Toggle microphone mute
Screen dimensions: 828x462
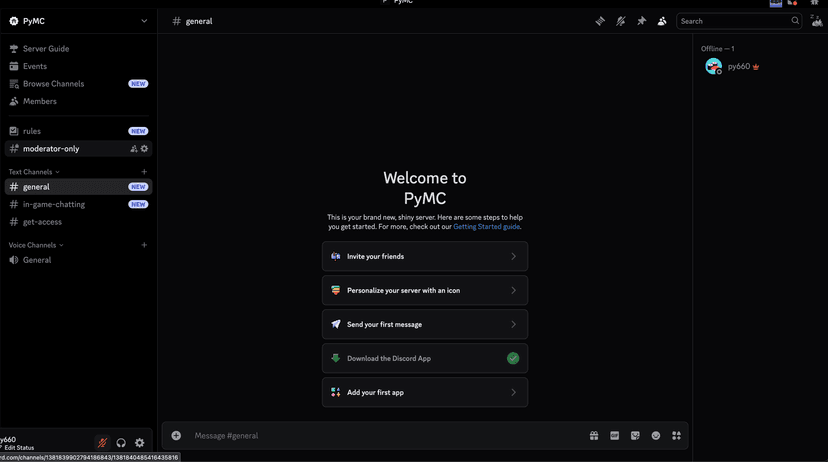point(102,443)
